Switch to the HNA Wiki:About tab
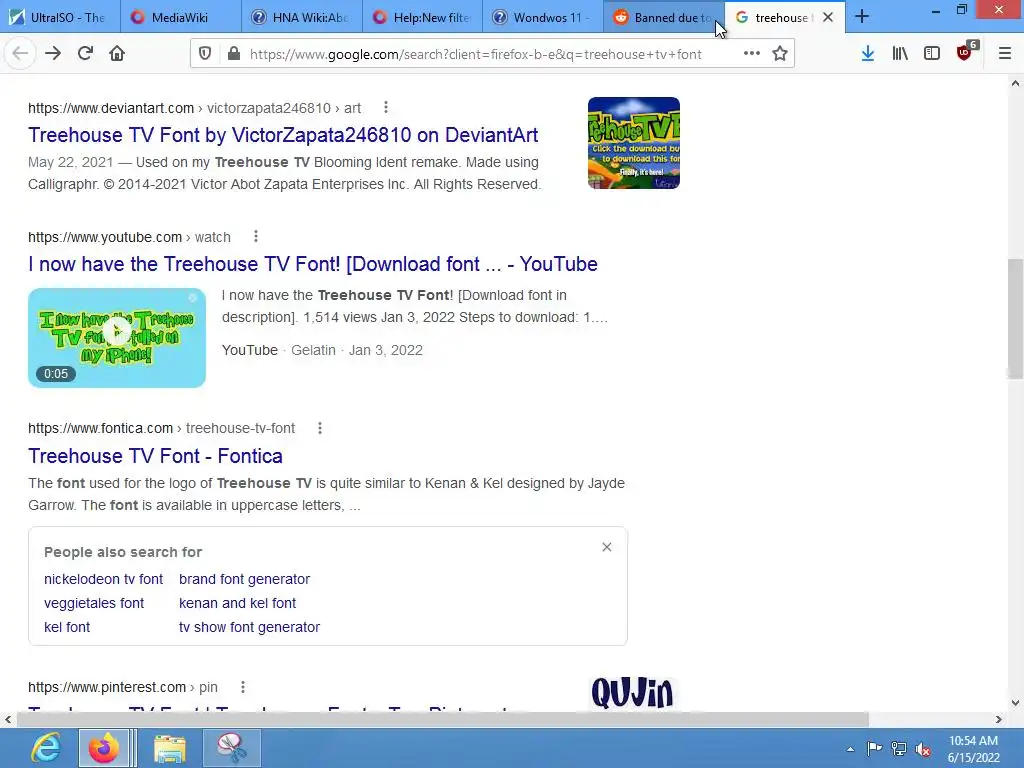This screenshot has width=1024, height=768. 302,17
